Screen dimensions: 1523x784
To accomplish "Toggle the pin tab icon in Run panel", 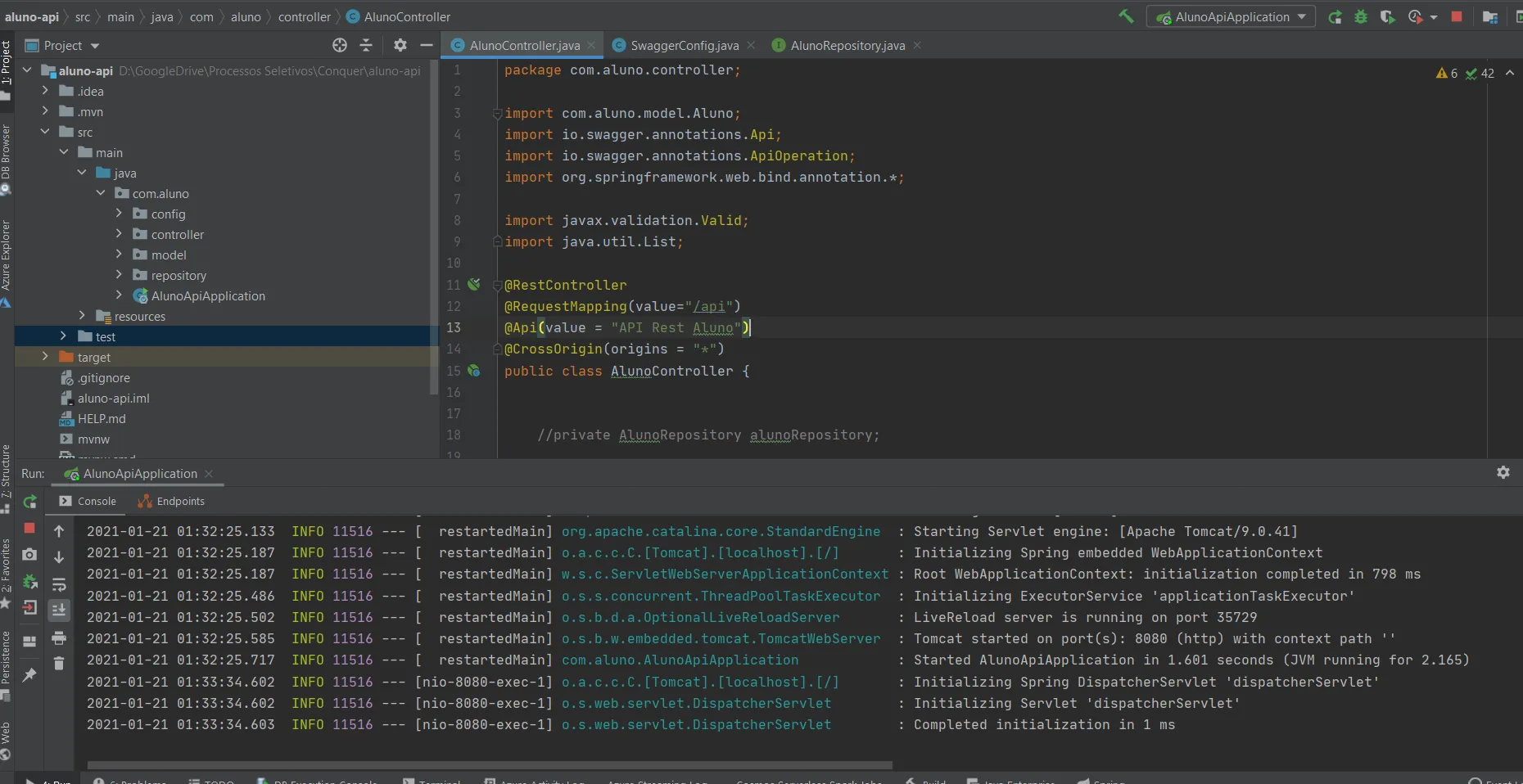I will [29, 675].
